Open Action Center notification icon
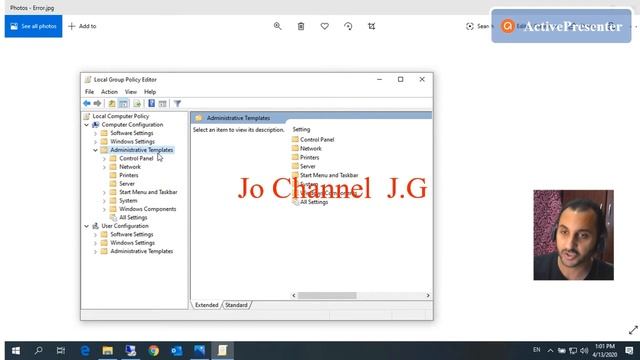The height and width of the screenshot is (360, 640). tap(629, 351)
